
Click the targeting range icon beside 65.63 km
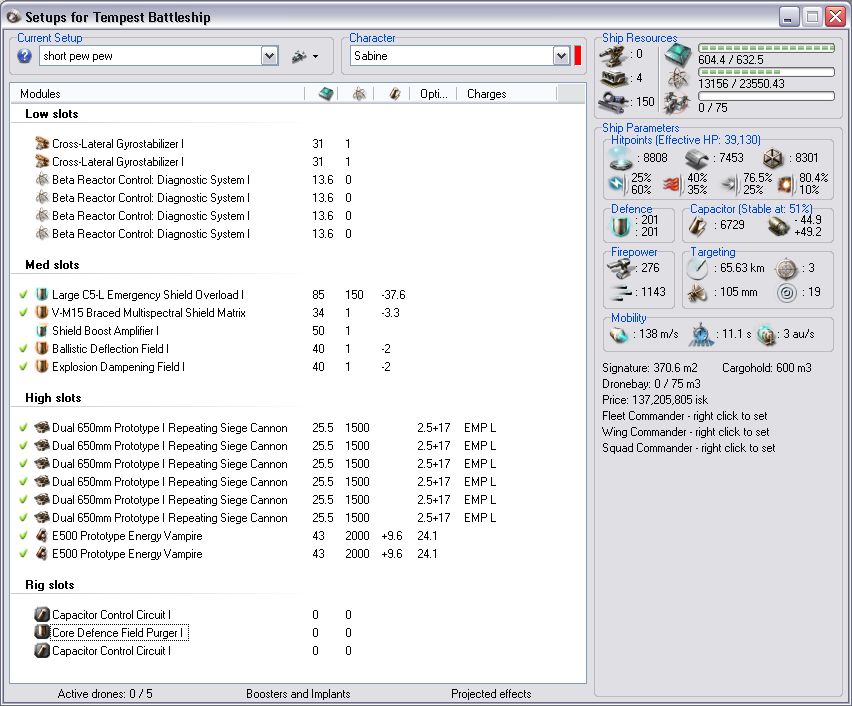pyautogui.click(x=697, y=268)
